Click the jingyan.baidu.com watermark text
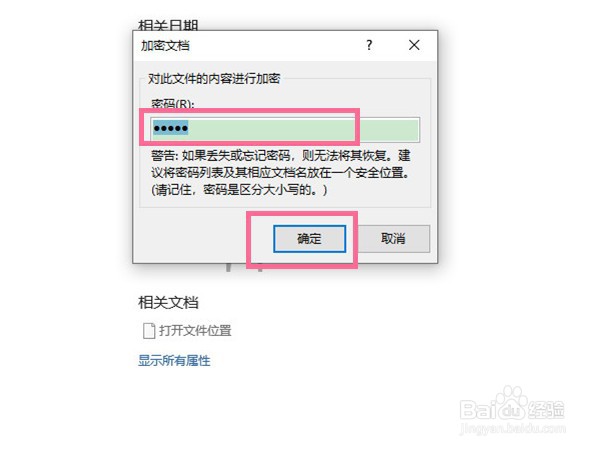Image resolution: width=600 pixels, height=450 pixels. click(513, 429)
